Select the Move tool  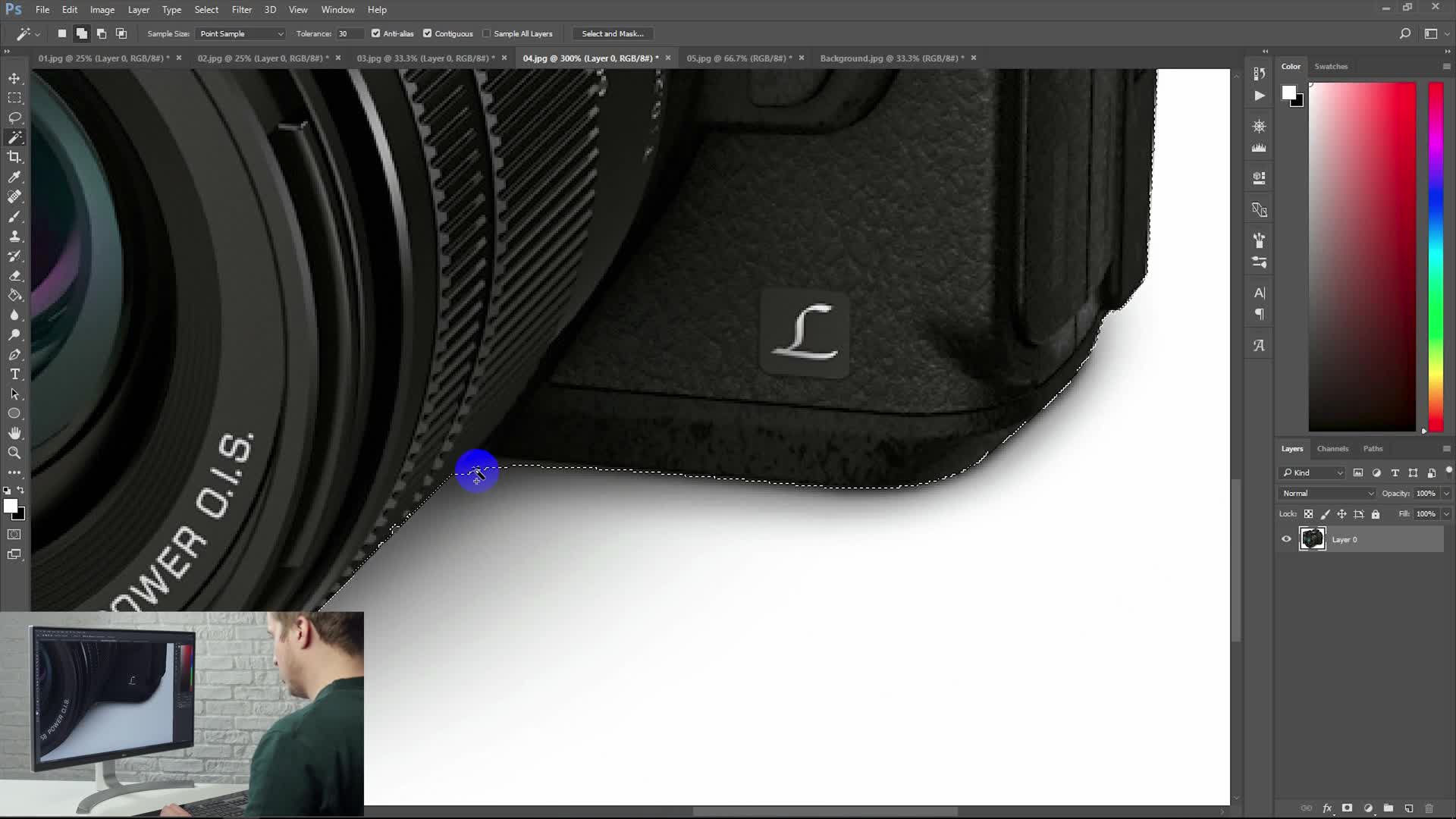(14, 78)
